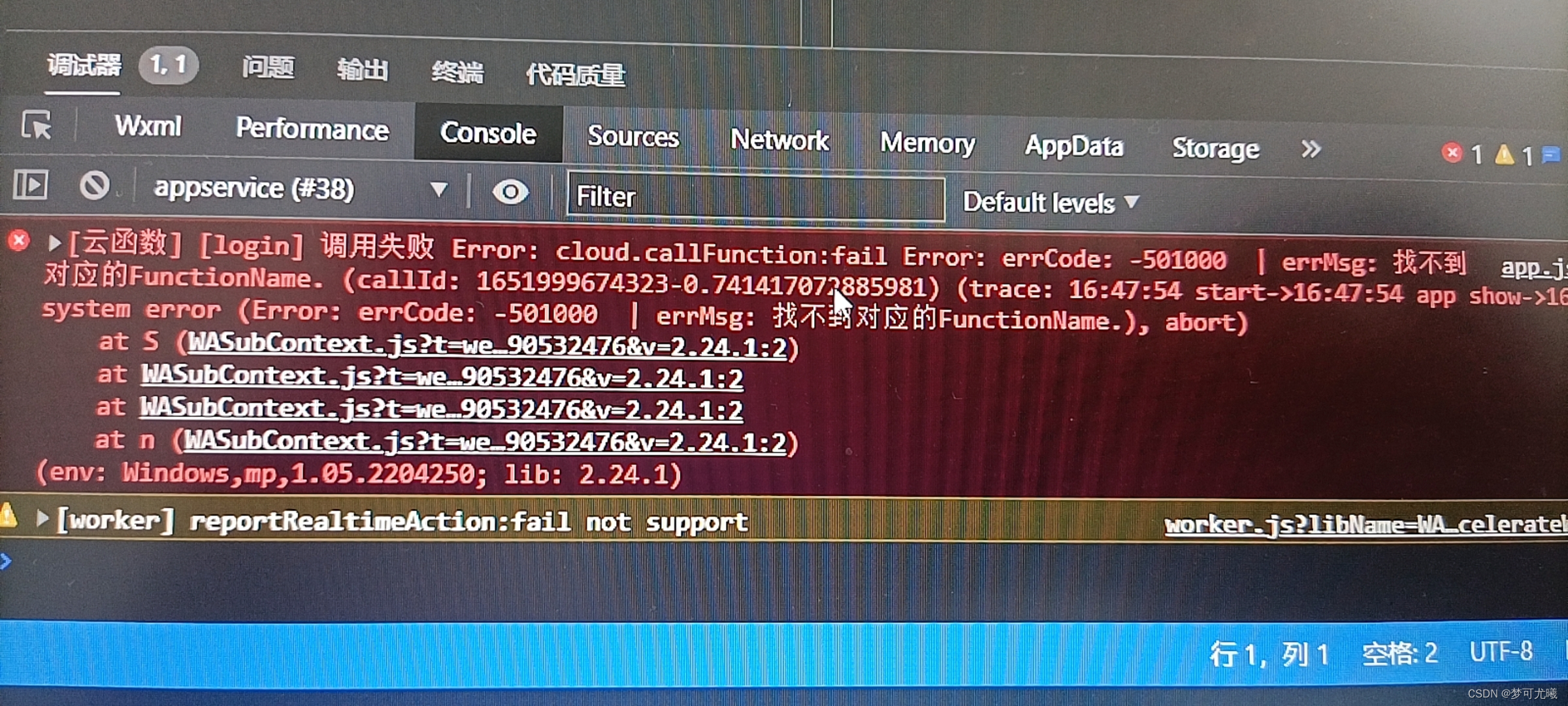Click the 行 1, 列 1 position indicator
Viewport: 1568px width, 706px height.
pyautogui.click(x=1269, y=654)
